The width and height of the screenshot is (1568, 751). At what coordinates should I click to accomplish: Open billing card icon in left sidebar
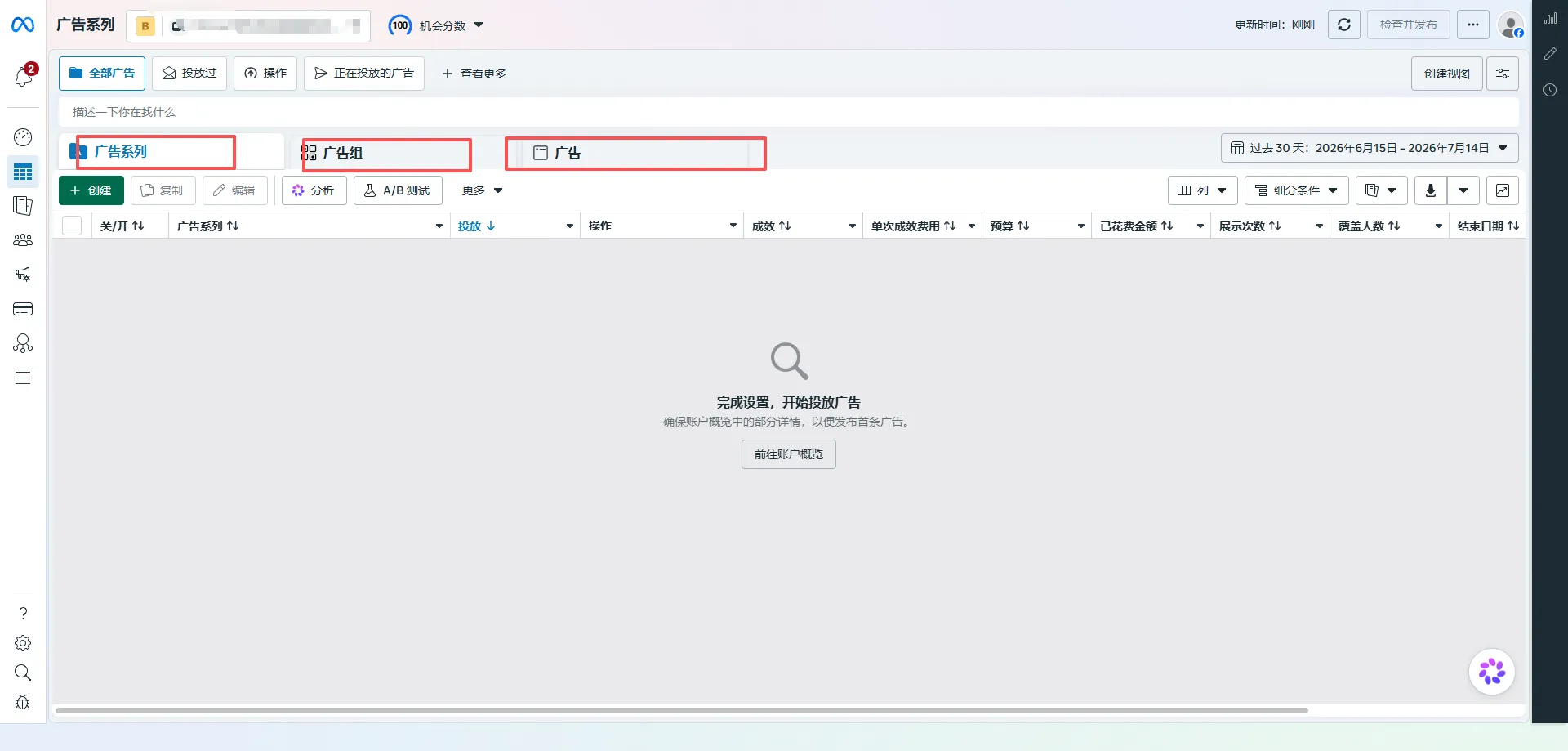tap(23, 309)
